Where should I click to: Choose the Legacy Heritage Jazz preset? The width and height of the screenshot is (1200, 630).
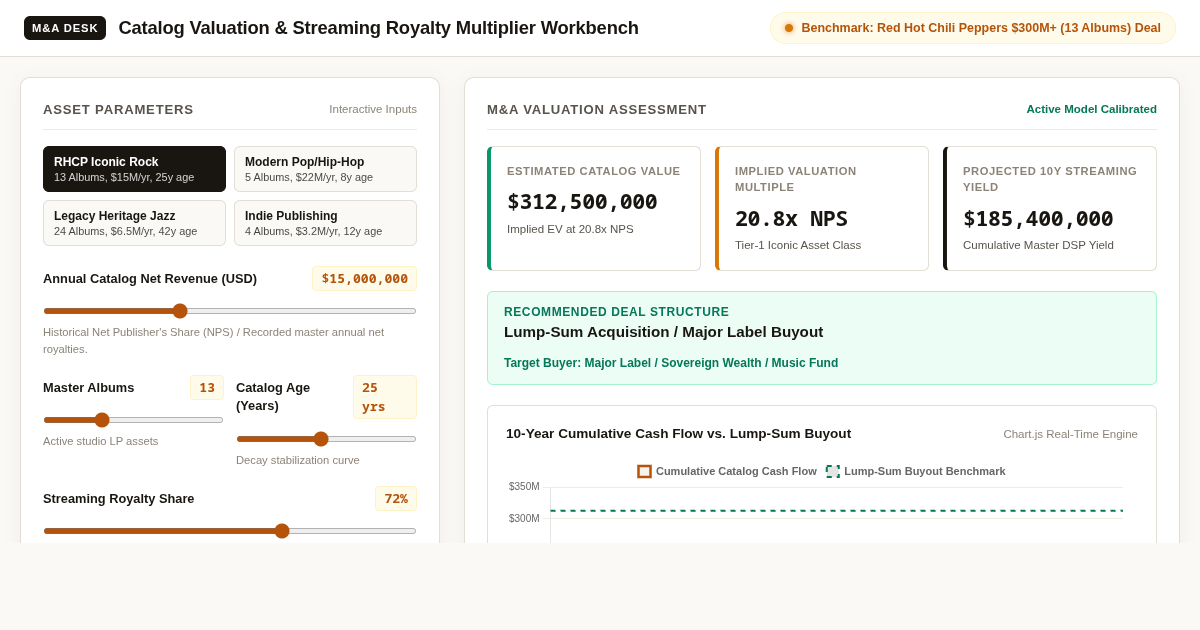[x=134, y=223]
